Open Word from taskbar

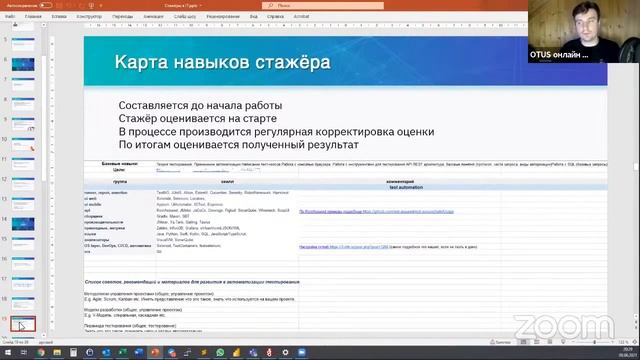point(139,353)
